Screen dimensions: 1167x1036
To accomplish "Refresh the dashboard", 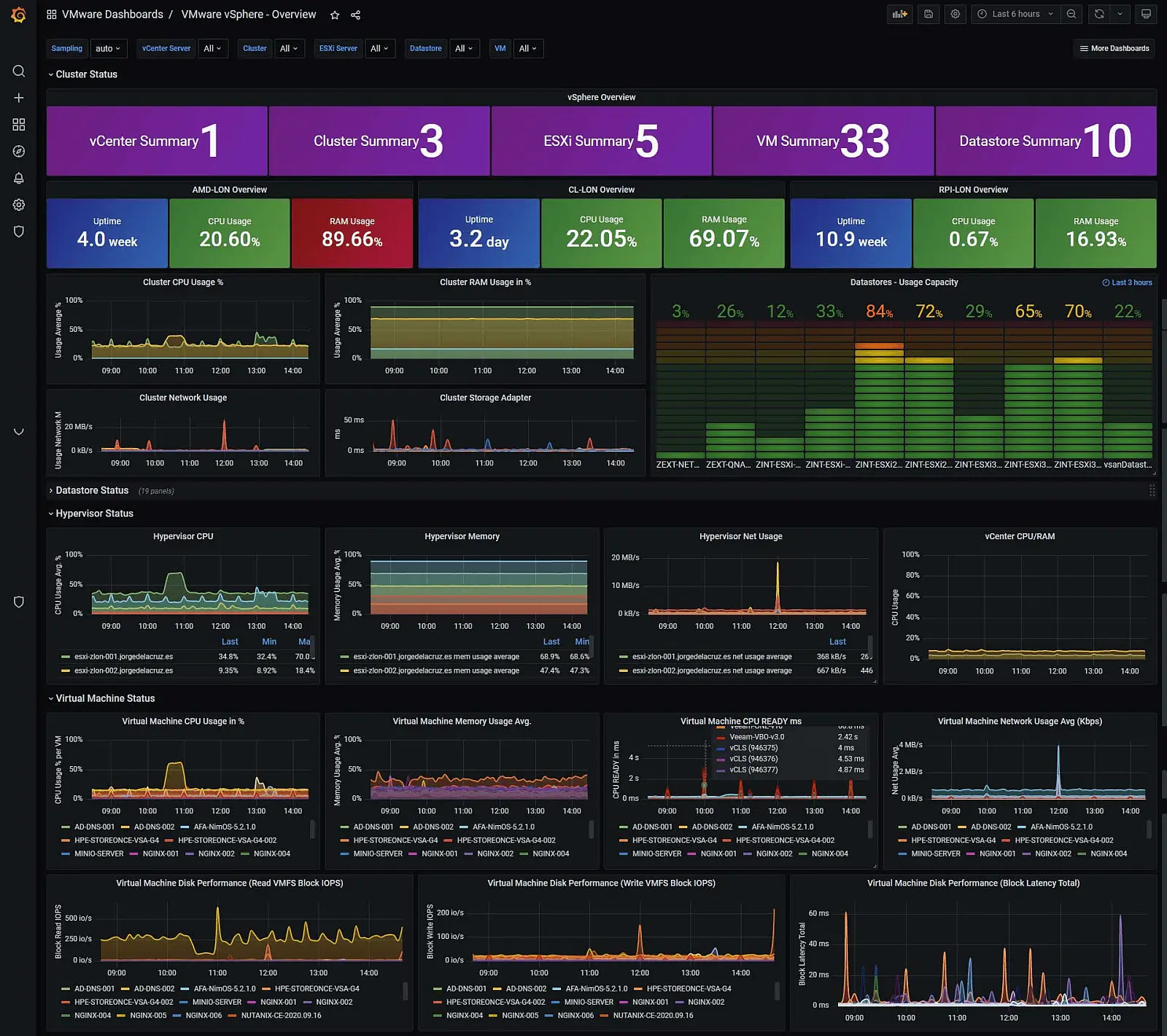I will (1099, 14).
